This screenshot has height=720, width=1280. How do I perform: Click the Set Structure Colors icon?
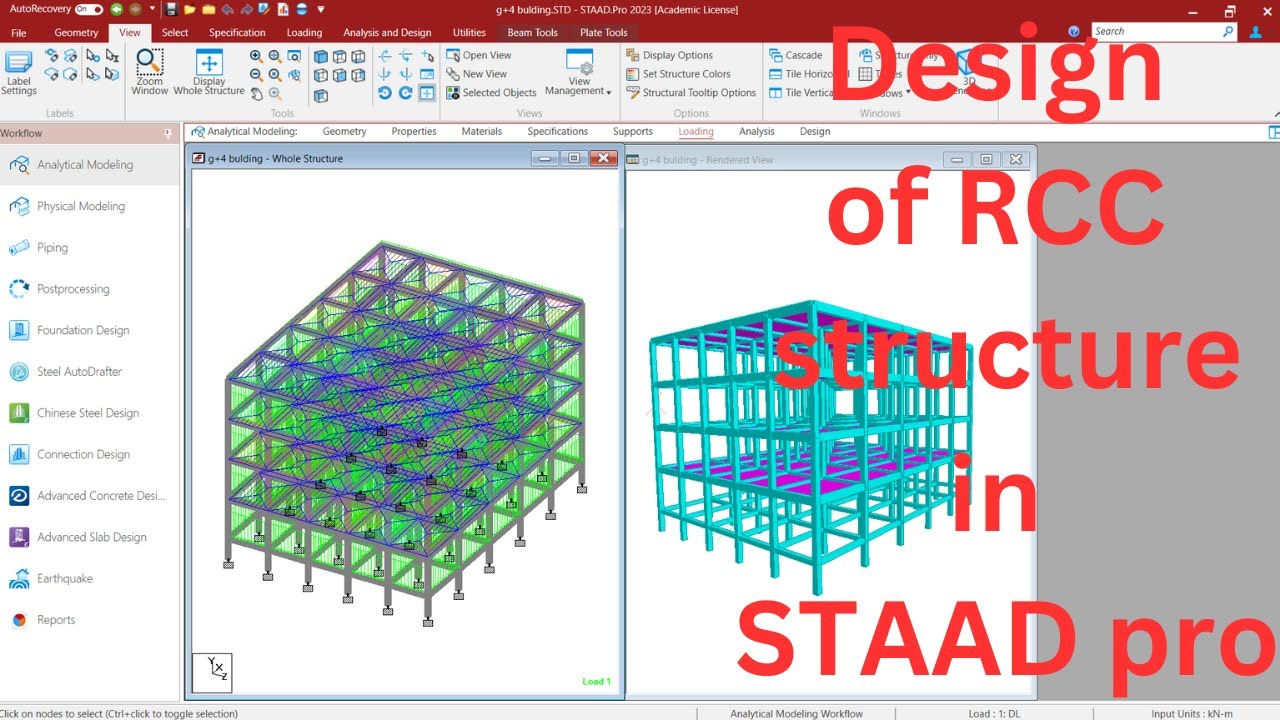[x=633, y=74]
